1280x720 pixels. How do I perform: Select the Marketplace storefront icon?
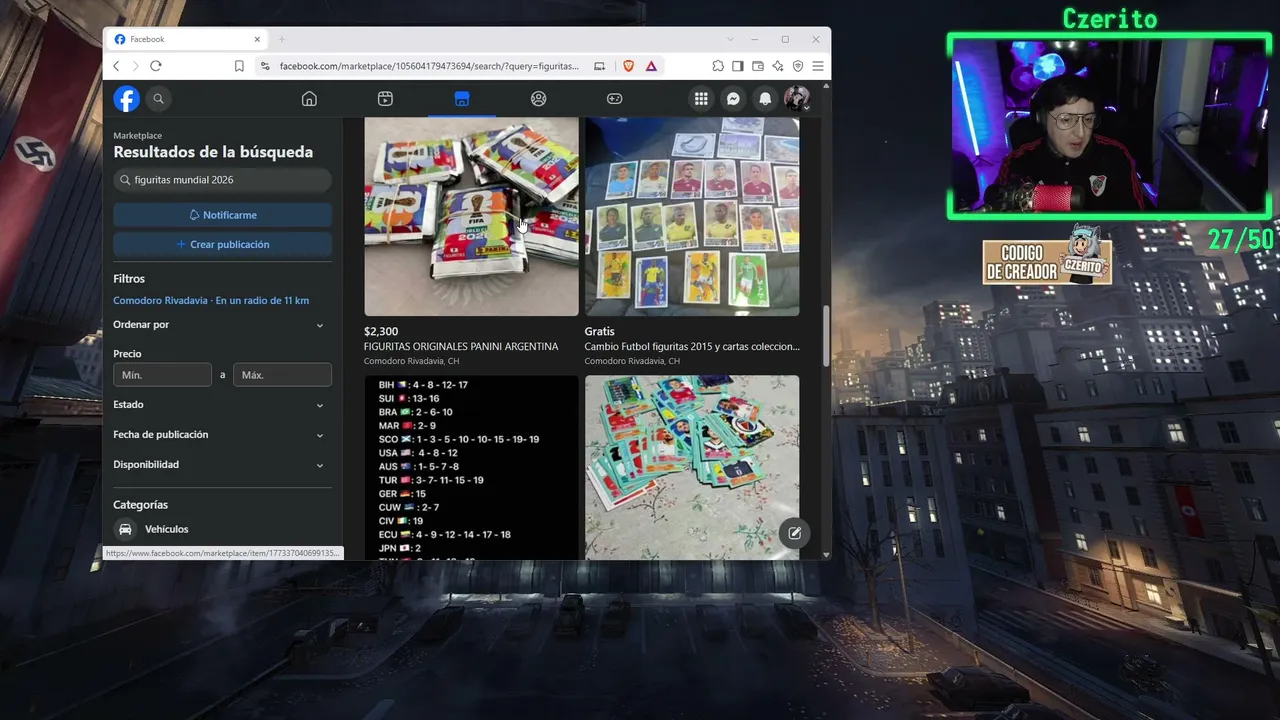click(x=461, y=99)
